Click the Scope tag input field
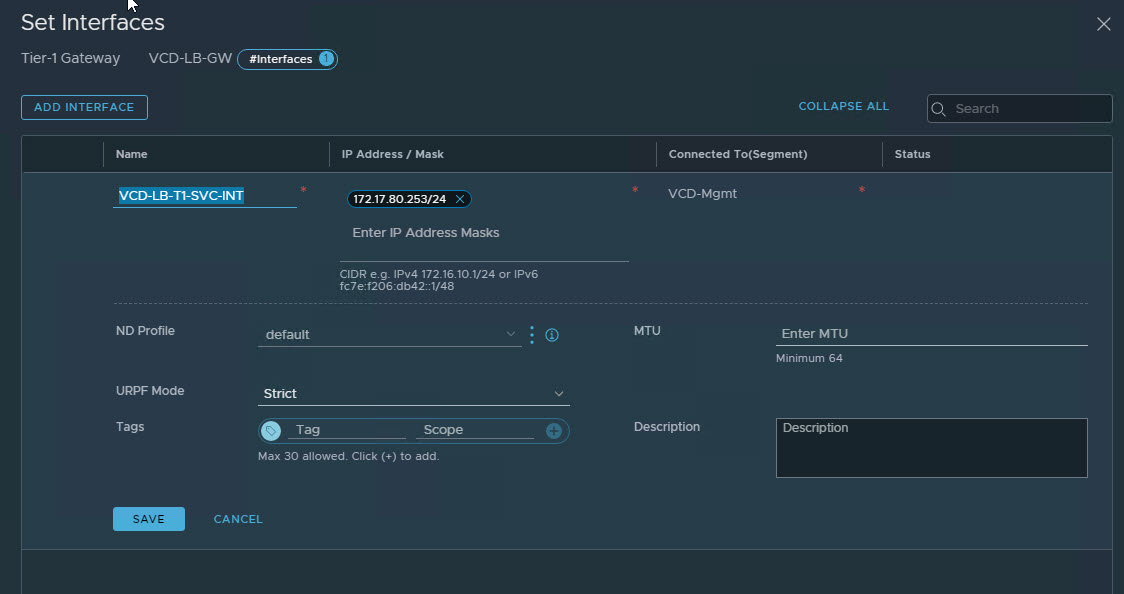Image resolution: width=1124 pixels, height=594 pixels. click(476, 430)
